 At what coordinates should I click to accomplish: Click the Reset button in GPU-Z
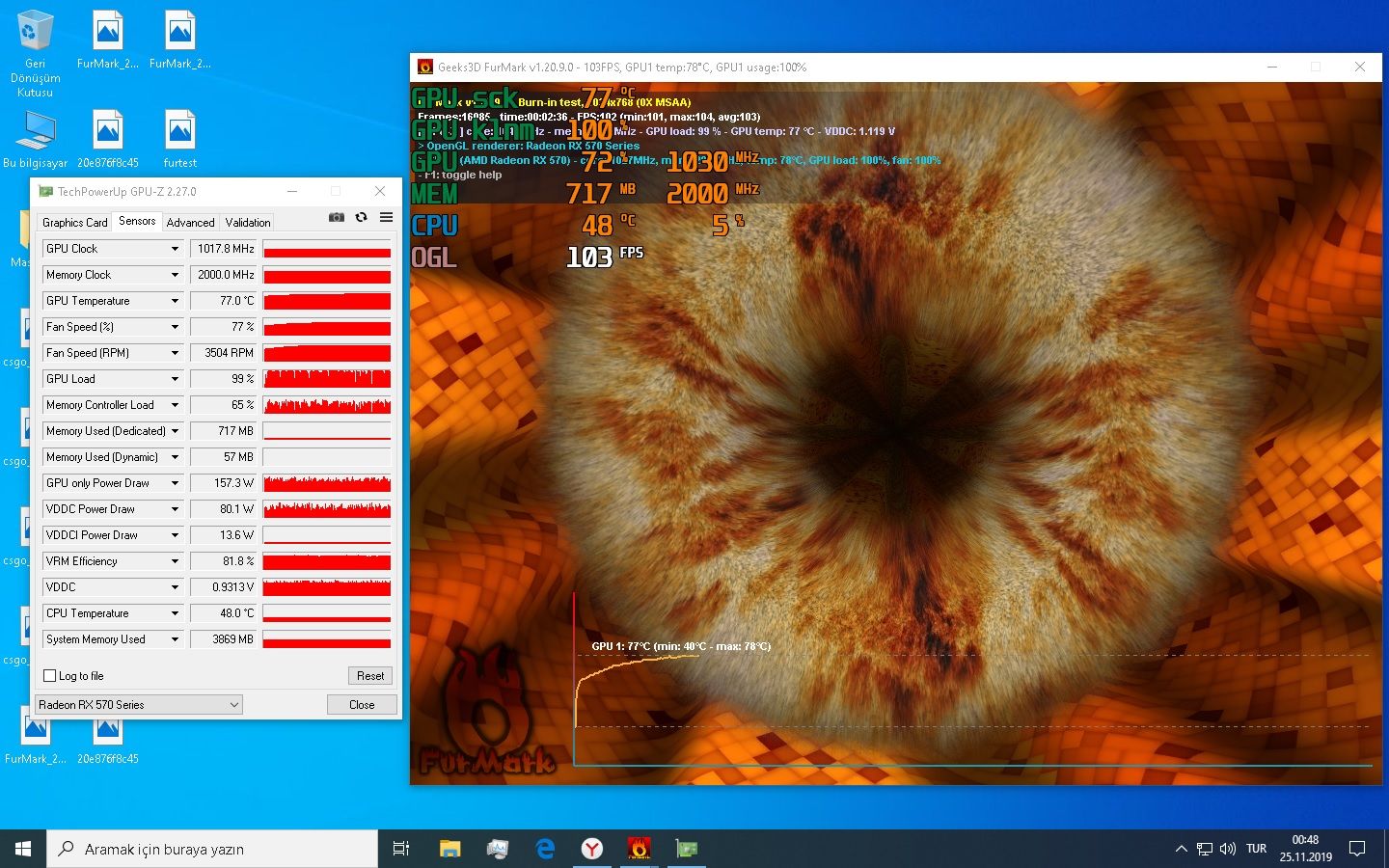click(370, 676)
